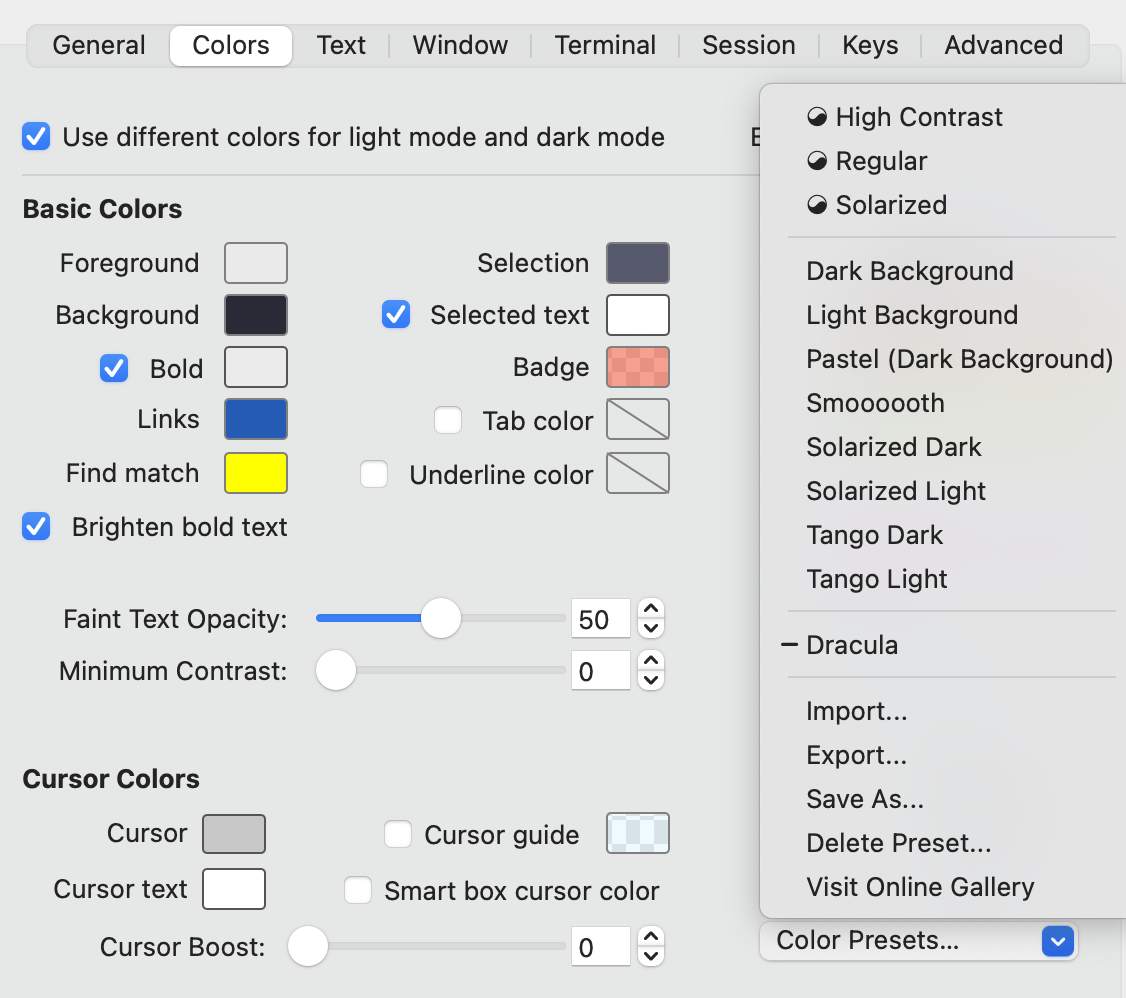Screen dimensions: 1126x998
Task: Open the Keys tab
Action: click(870, 45)
